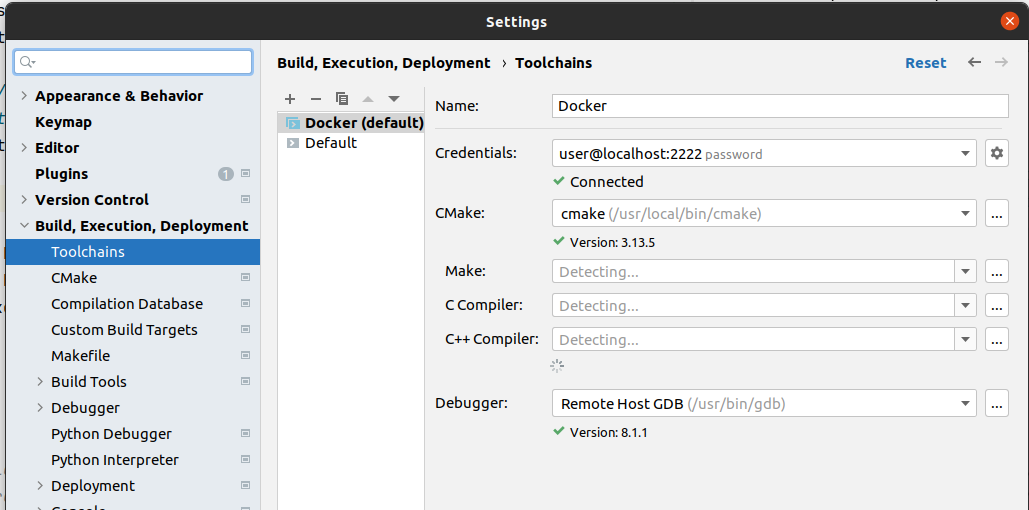Image resolution: width=1029 pixels, height=510 pixels.
Task: Click the Reset link
Action: pos(925,63)
